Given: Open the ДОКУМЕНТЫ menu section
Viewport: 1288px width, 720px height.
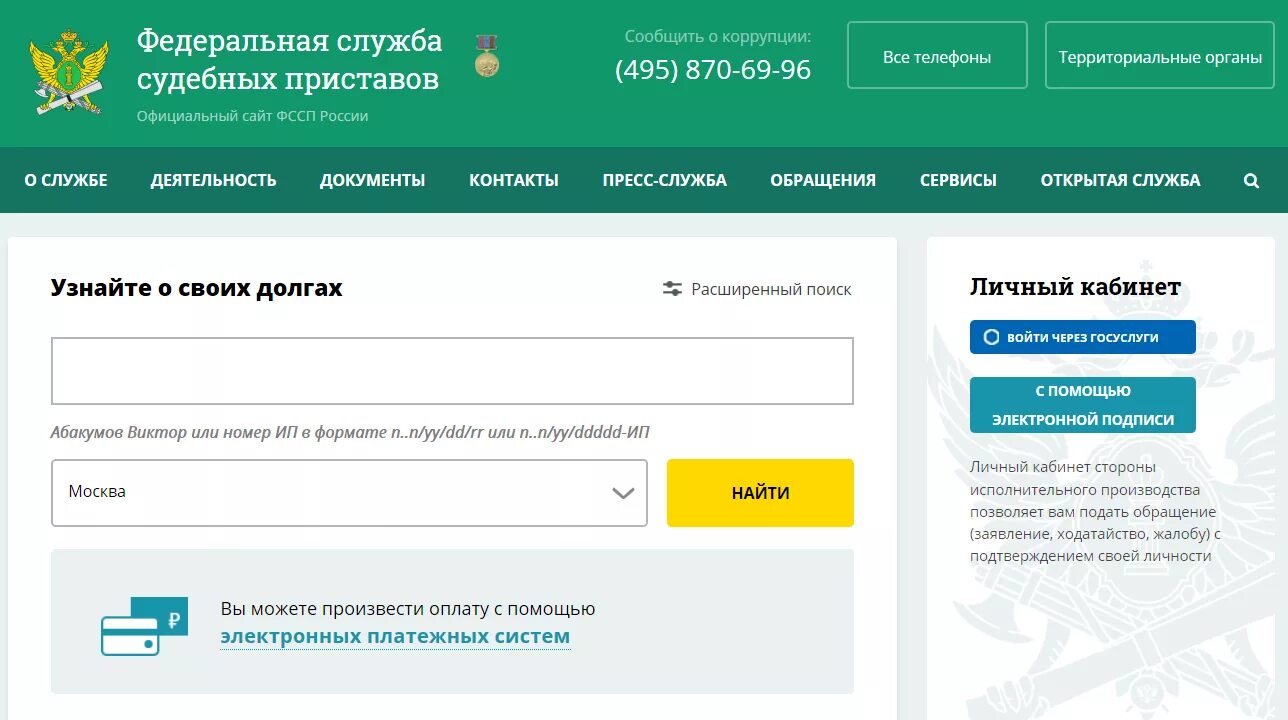Looking at the screenshot, I should coord(372,180).
